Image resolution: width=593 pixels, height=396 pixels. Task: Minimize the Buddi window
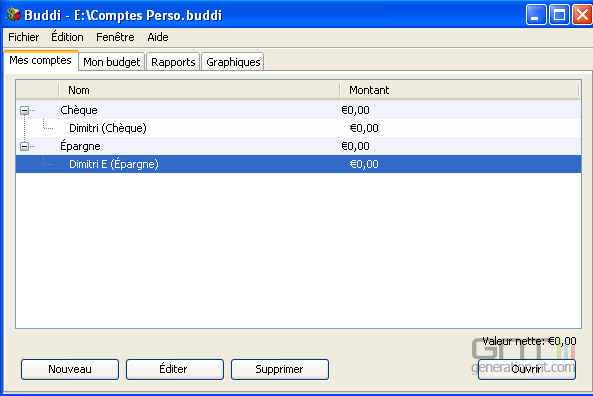(536, 15)
